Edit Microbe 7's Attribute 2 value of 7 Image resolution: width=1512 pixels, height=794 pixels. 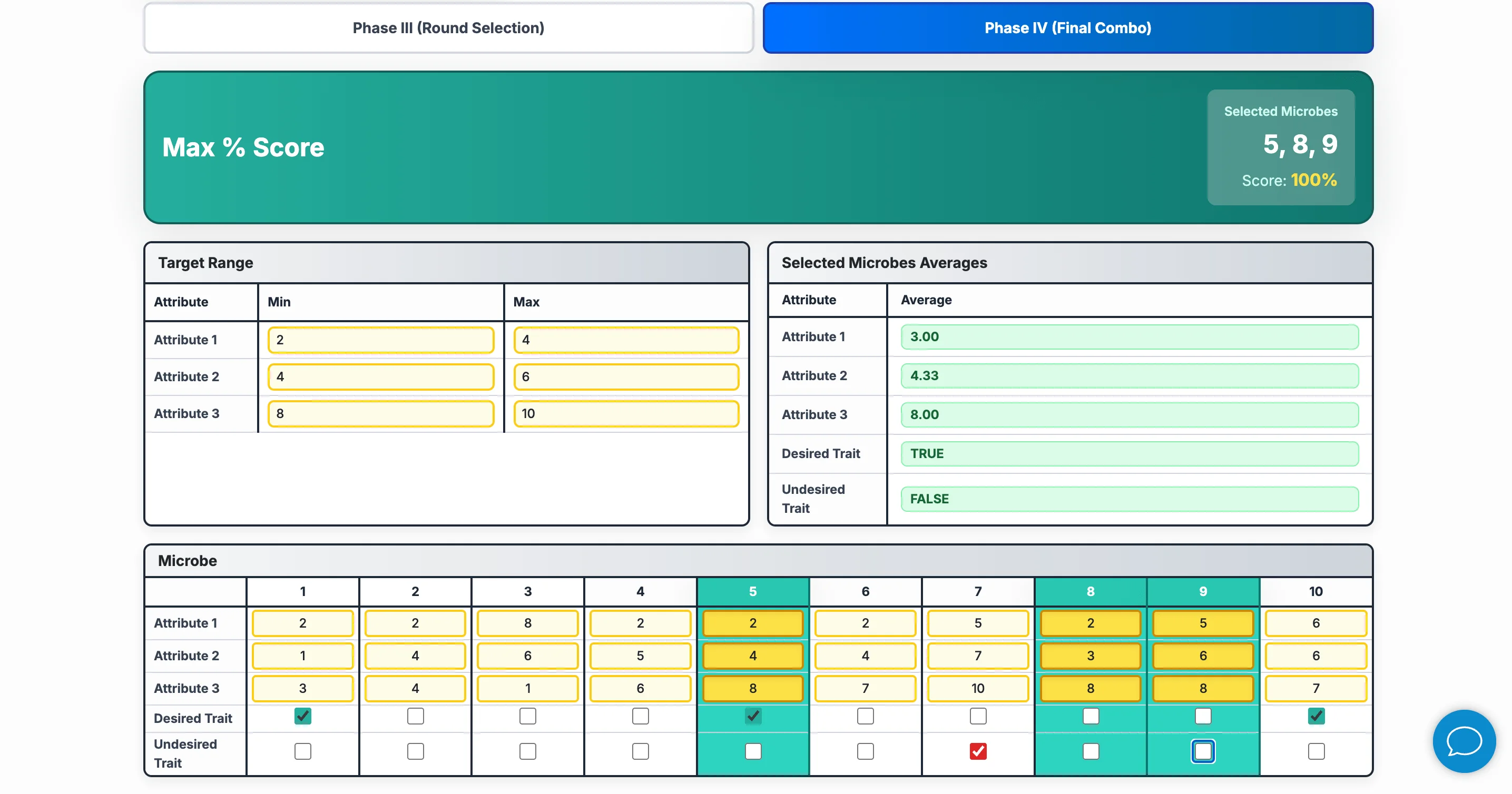[977, 656]
